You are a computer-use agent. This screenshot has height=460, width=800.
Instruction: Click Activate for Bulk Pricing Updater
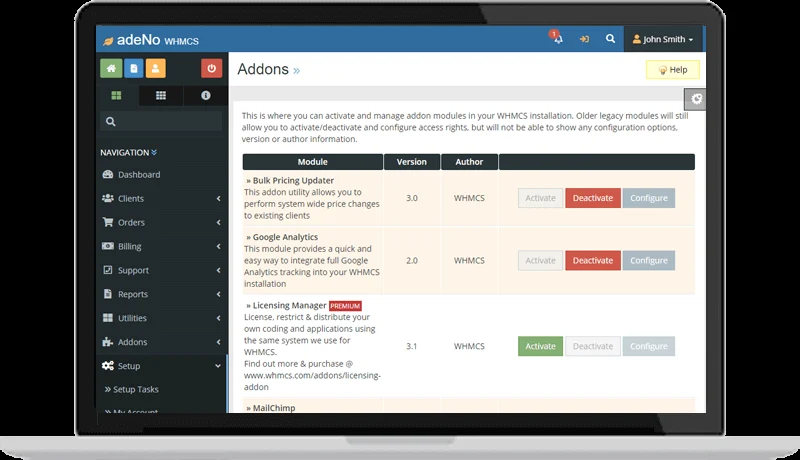(540, 198)
